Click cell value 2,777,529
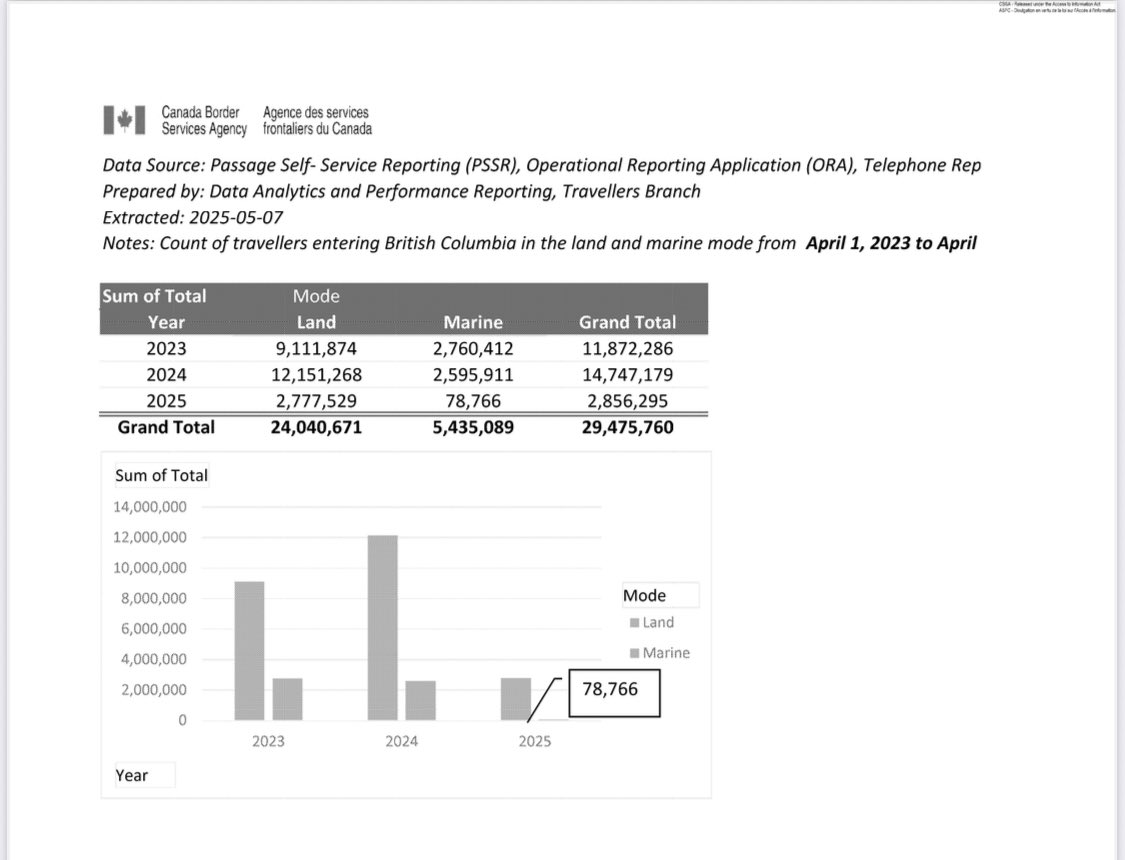 coord(316,401)
